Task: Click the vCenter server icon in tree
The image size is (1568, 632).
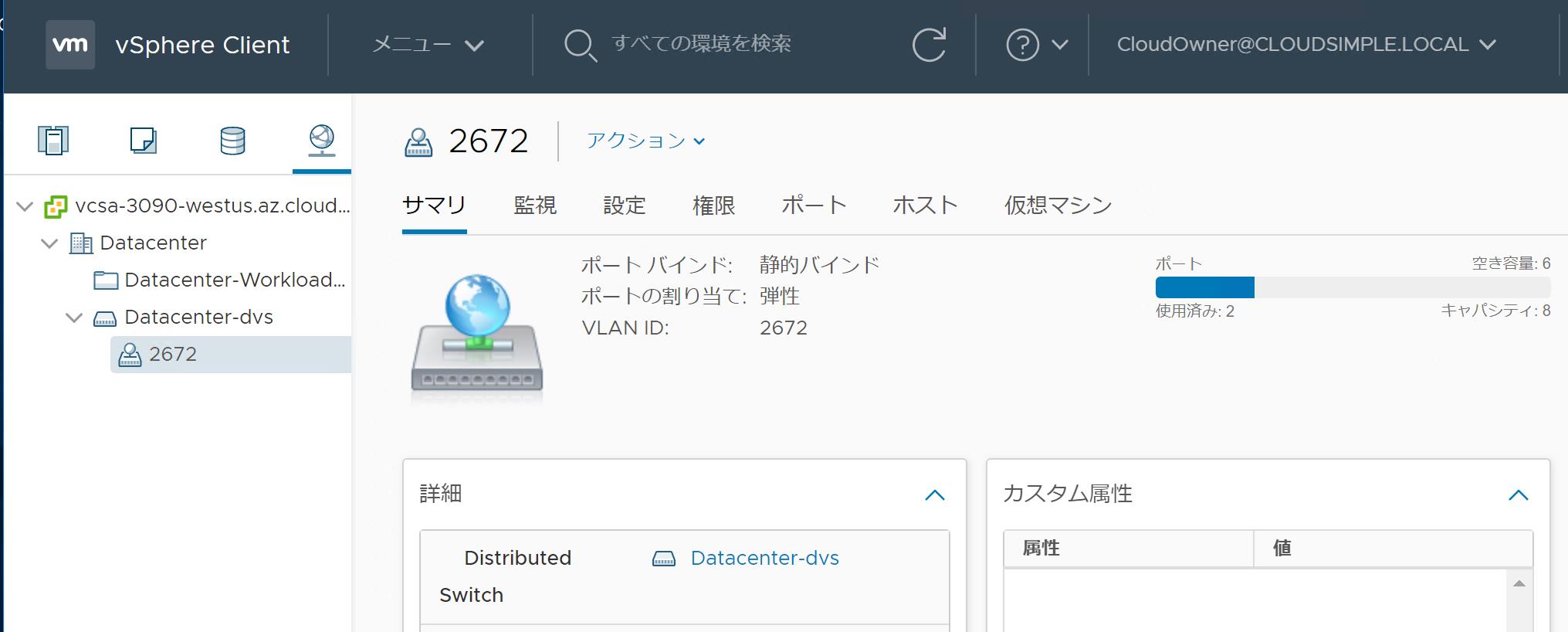Action: coord(56,206)
